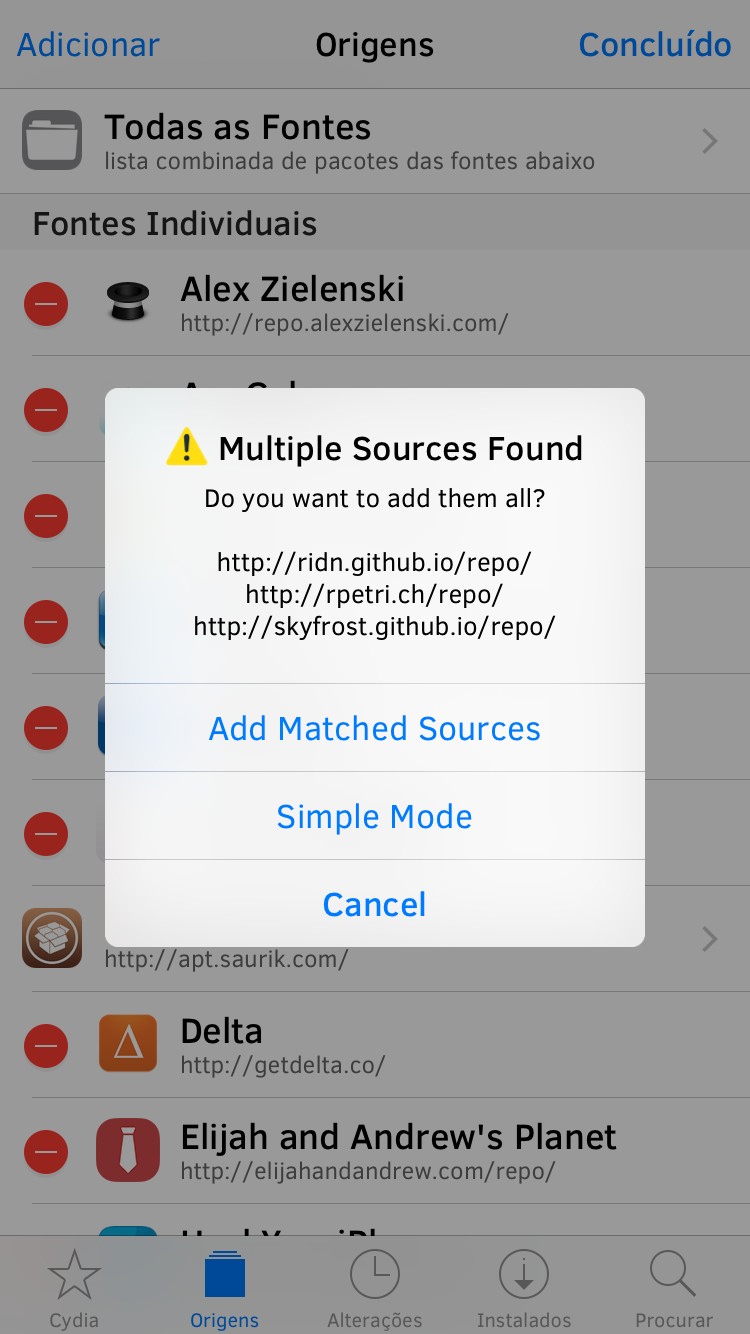Expand Todas as Fontes with its chevron
The image size is (750, 1334).
point(710,141)
